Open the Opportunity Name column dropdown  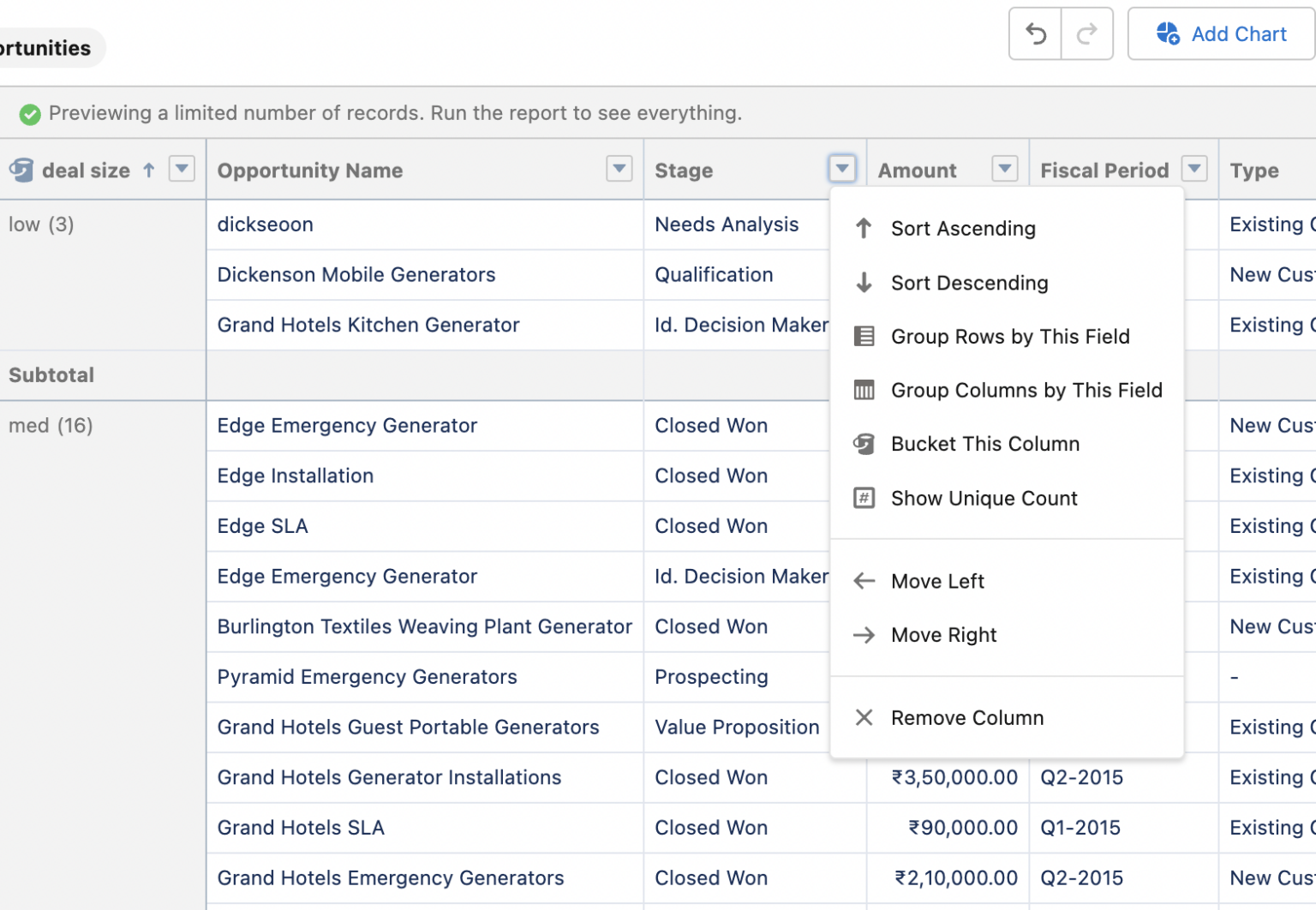pyautogui.click(x=619, y=169)
